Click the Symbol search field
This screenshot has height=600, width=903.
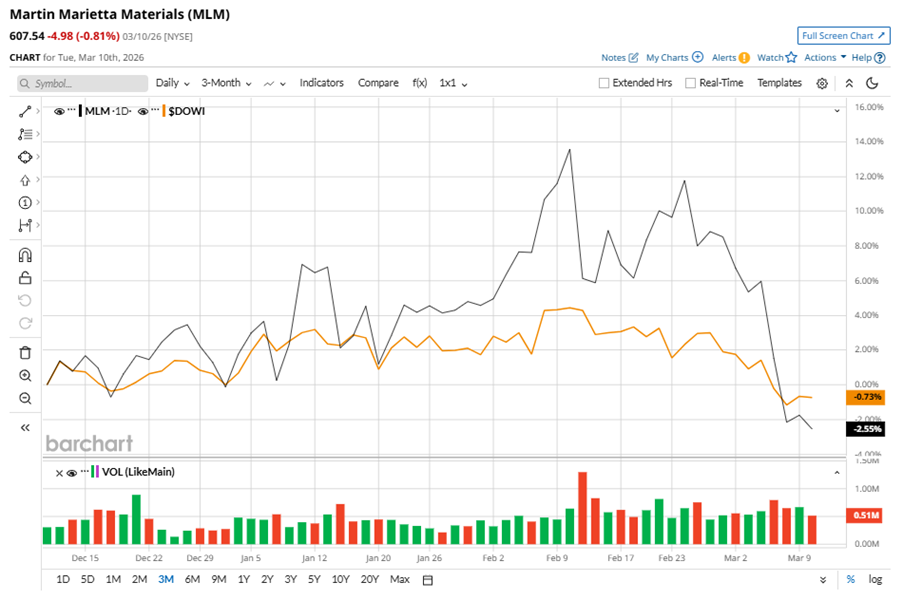[78, 84]
